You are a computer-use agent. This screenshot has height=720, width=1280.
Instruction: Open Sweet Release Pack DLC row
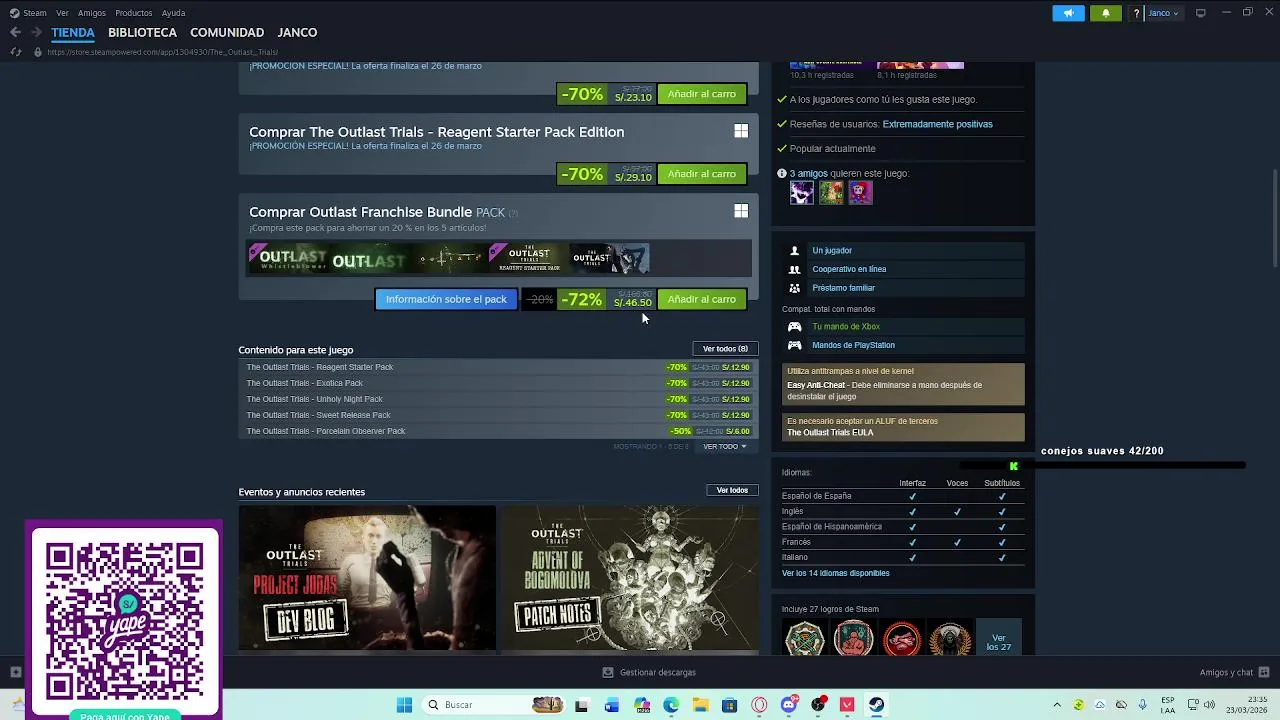point(498,415)
